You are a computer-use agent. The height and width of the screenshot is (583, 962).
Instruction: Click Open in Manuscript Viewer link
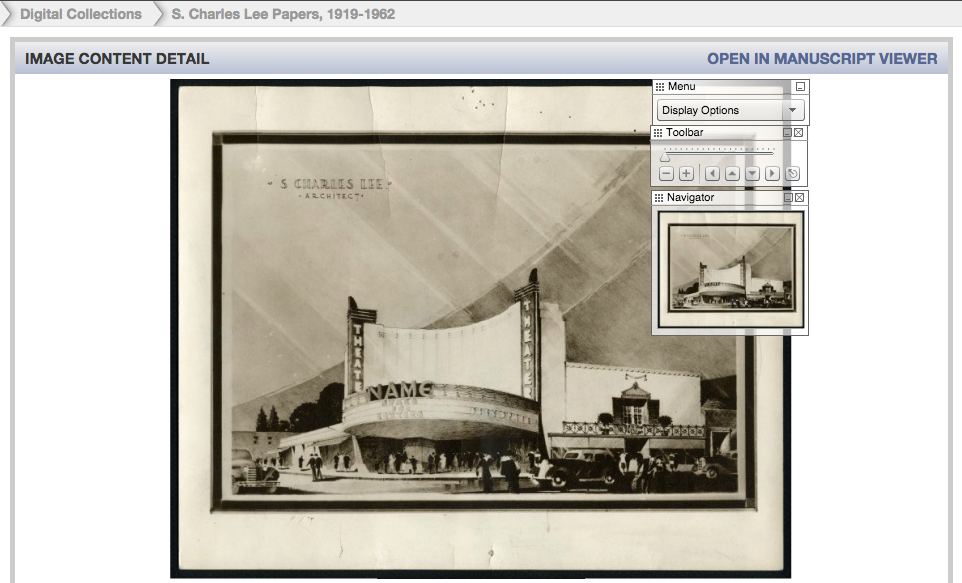(822, 59)
